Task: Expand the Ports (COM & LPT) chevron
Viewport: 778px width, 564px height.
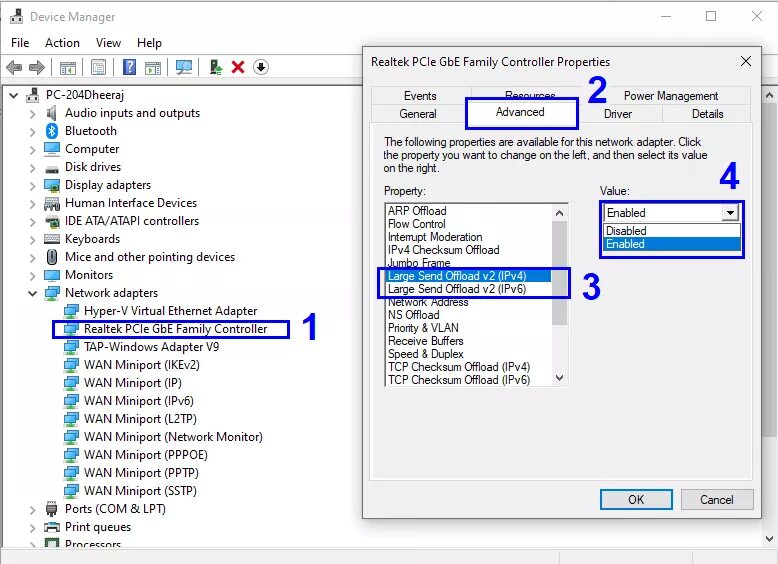Action: click(33, 509)
